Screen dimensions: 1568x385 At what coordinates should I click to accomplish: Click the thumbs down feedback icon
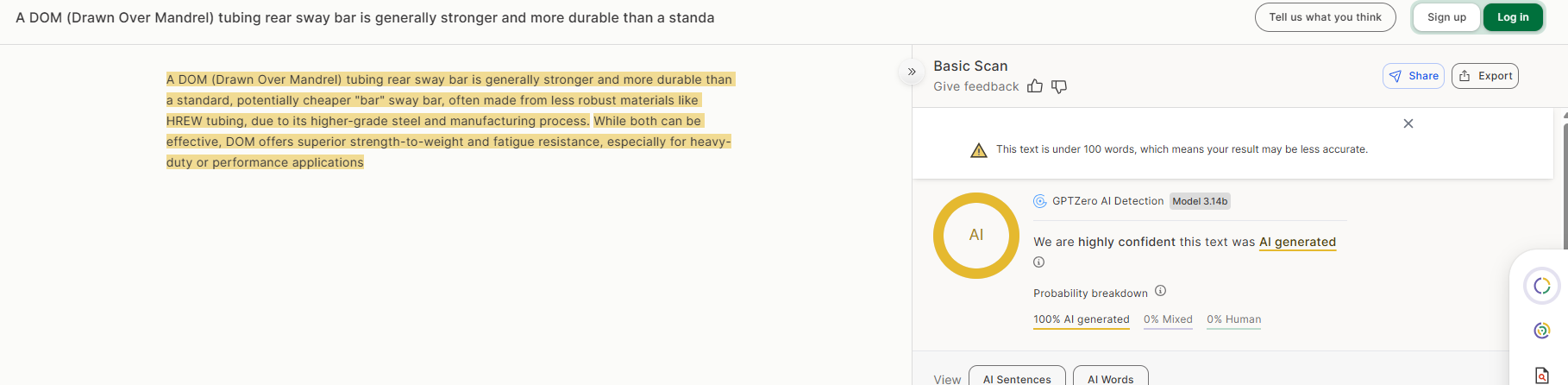click(1059, 86)
